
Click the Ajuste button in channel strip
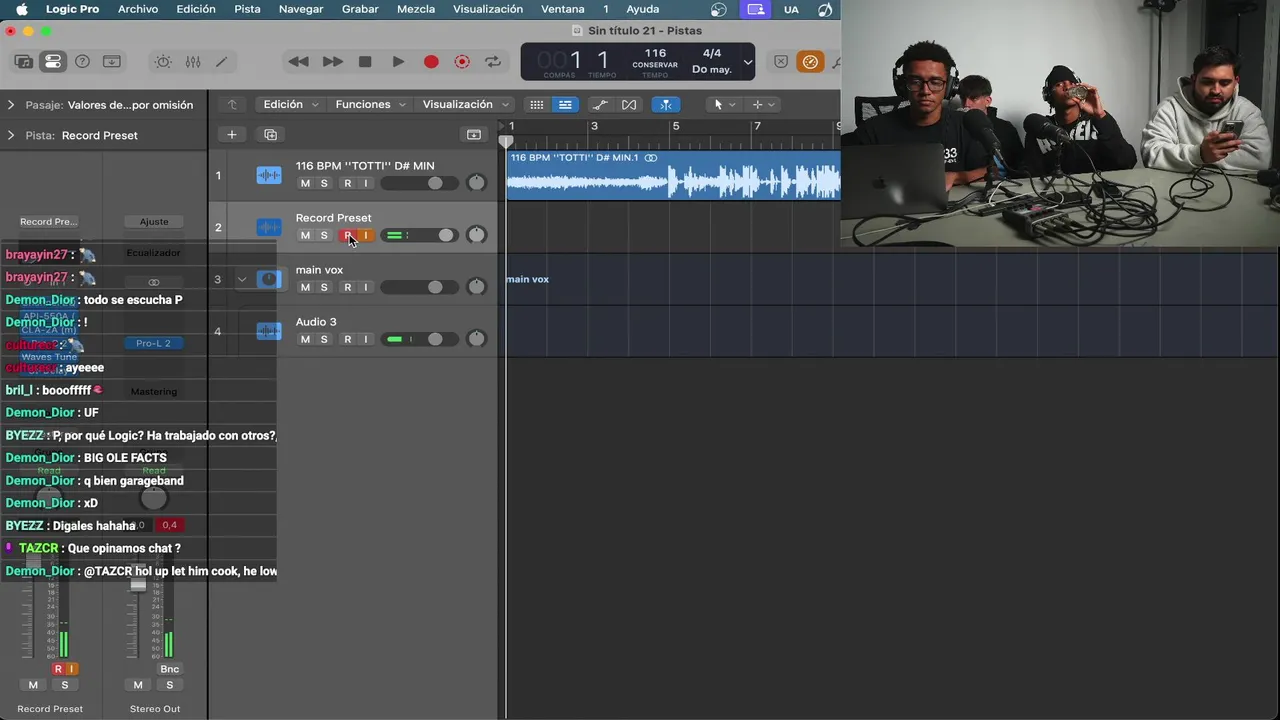[154, 221]
